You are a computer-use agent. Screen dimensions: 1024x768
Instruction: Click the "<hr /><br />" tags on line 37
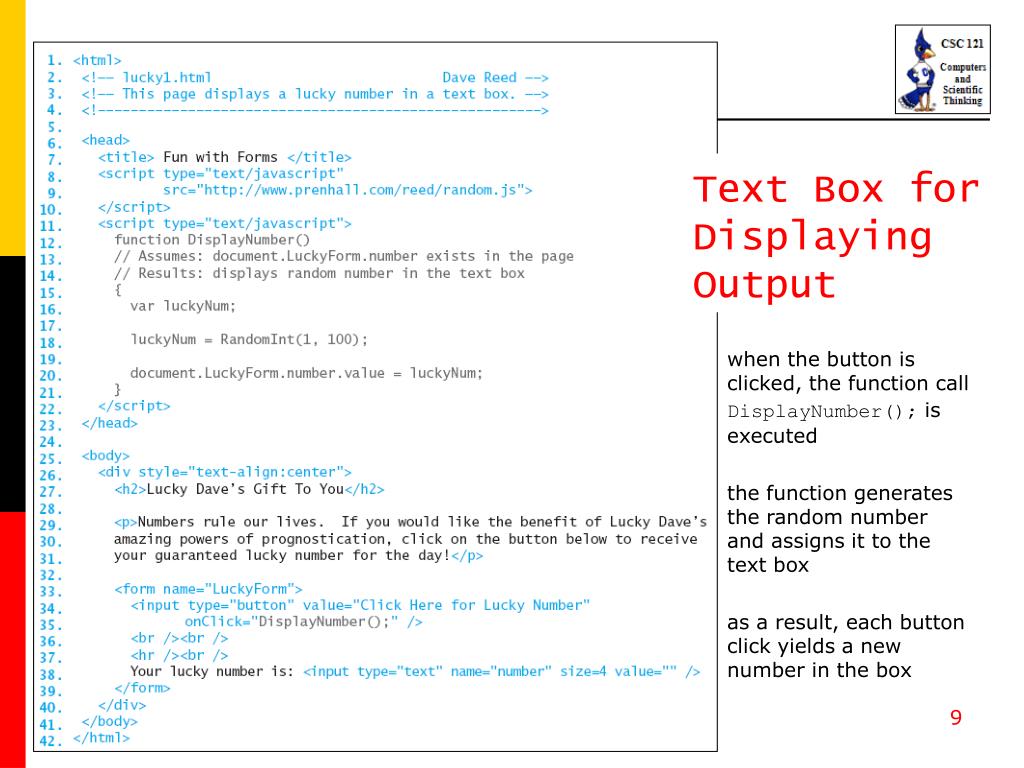pos(179,655)
